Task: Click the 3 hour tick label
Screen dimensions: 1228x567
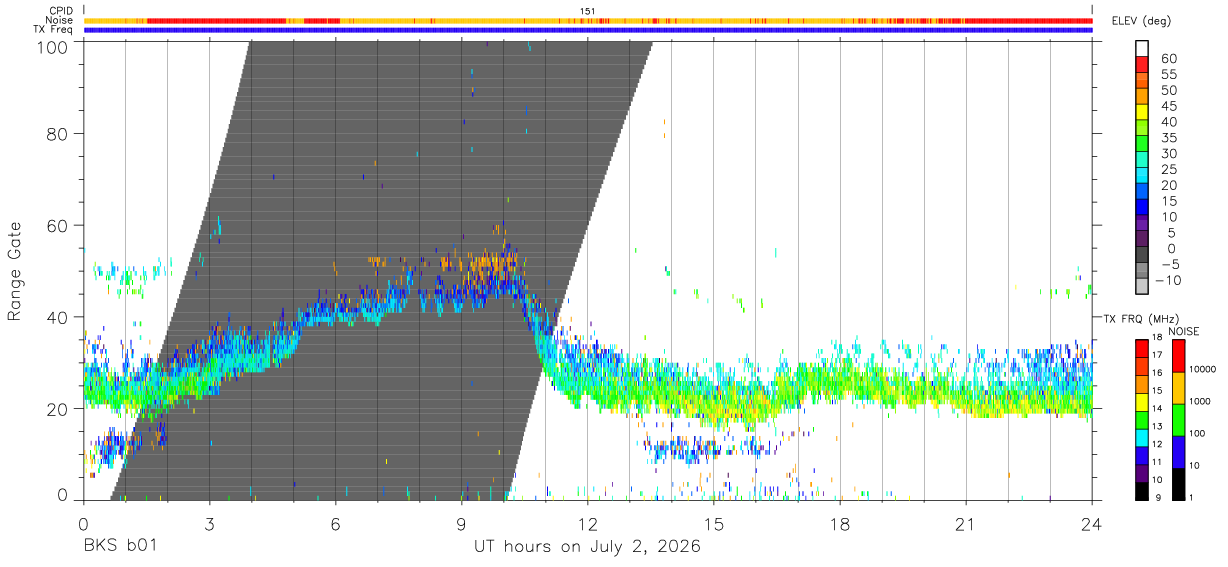Action: coord(209,524)
